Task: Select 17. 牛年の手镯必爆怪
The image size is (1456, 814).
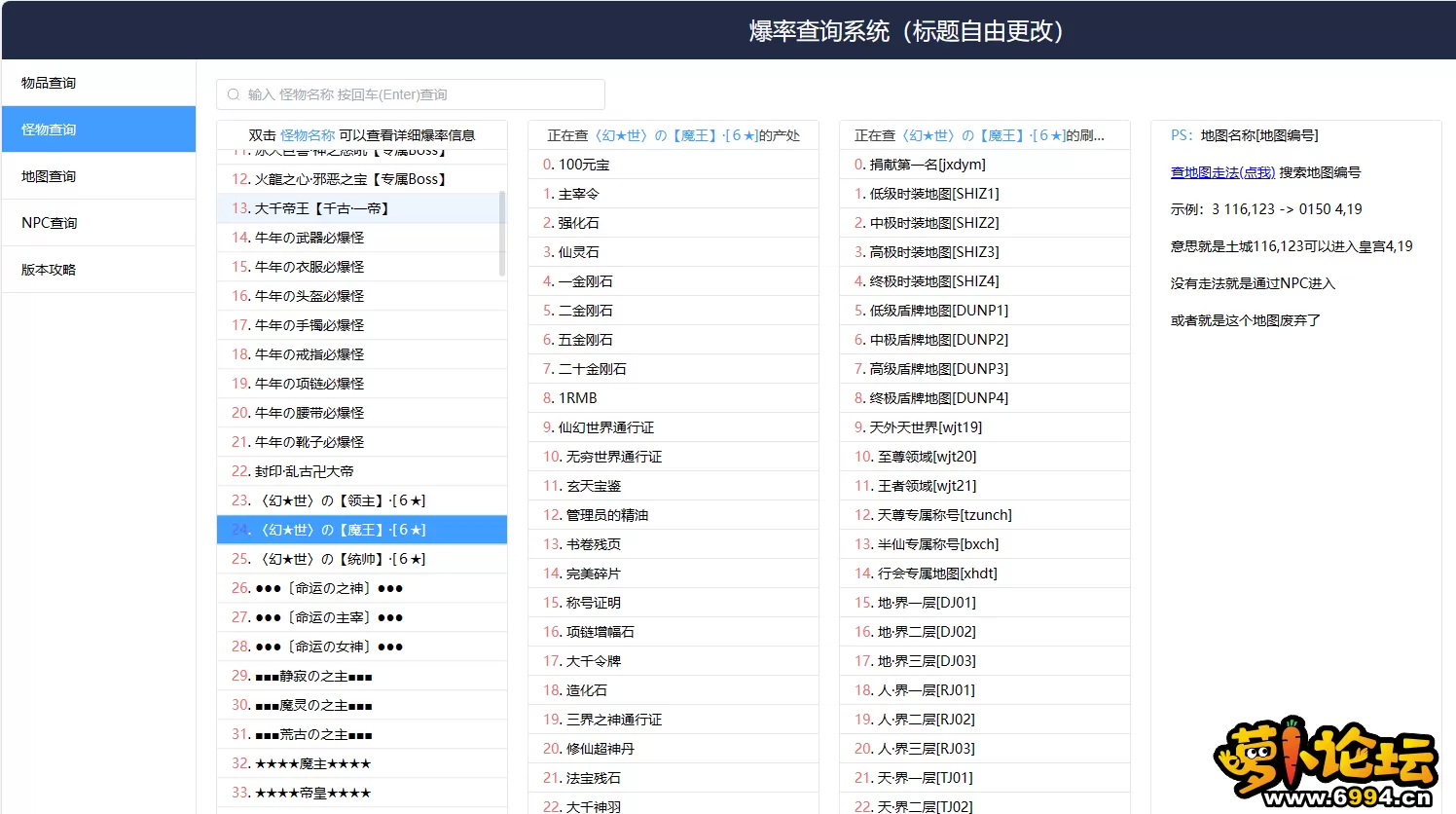Action: coord(362,325)
